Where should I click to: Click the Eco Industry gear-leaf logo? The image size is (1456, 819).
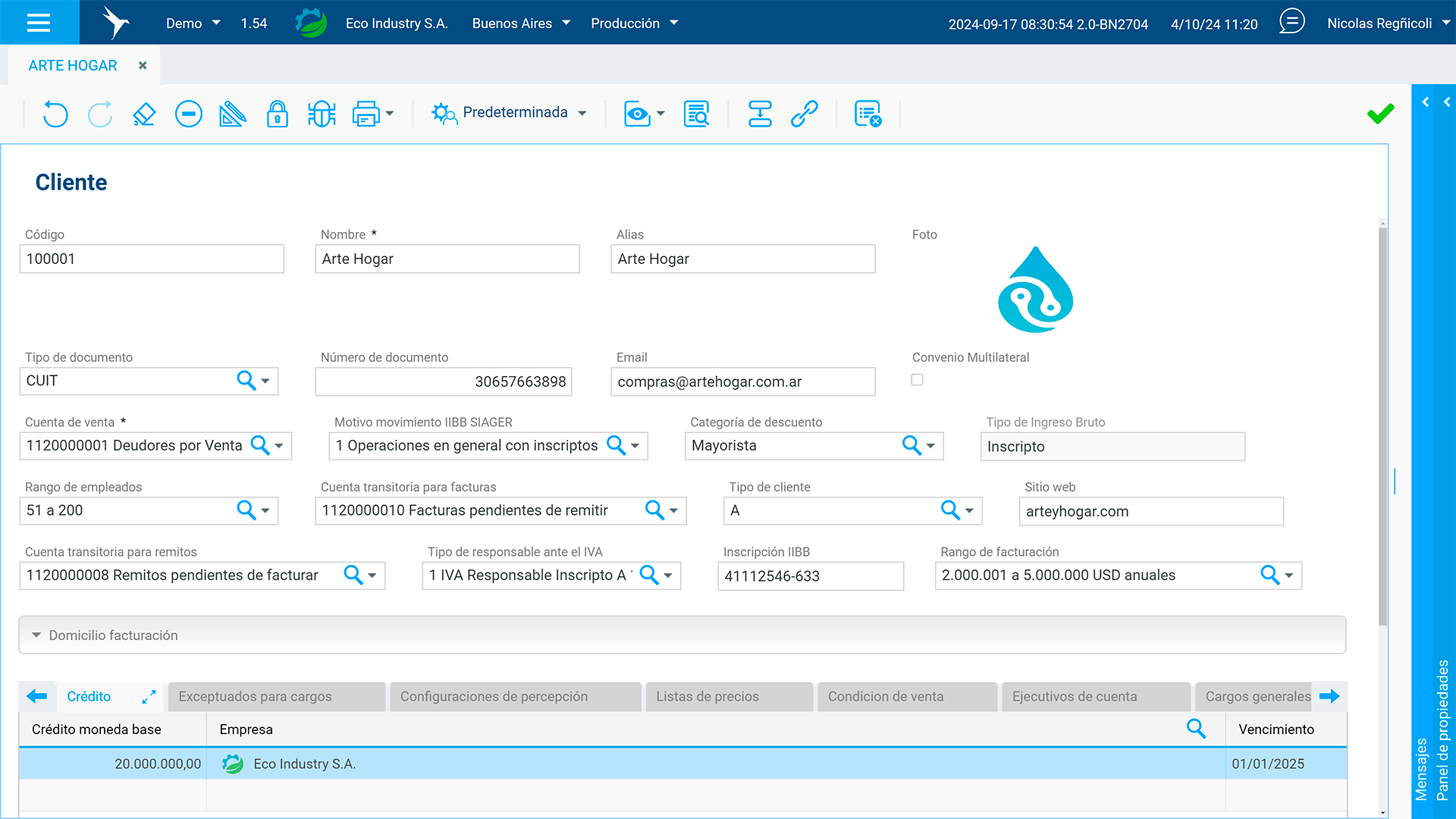311,23
